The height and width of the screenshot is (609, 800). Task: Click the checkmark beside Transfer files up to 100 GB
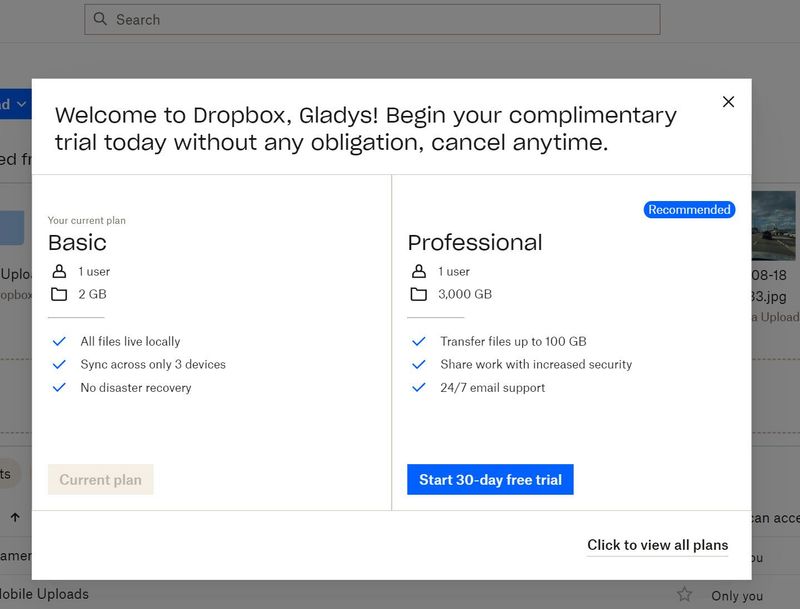tap(419, 341)
